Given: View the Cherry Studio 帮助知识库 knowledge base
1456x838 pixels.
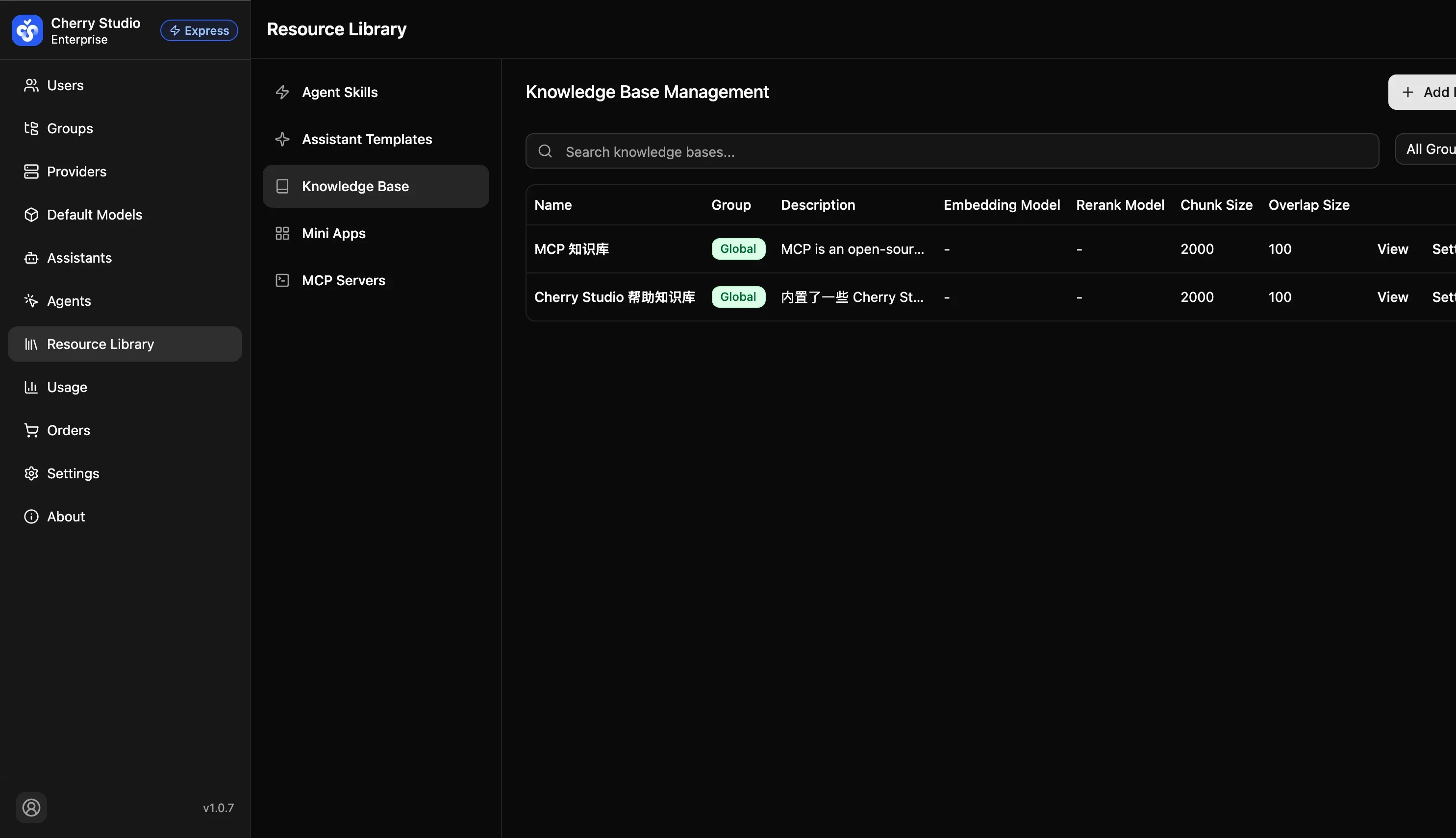Looking at the screenshot, I should pos(1393,297).
